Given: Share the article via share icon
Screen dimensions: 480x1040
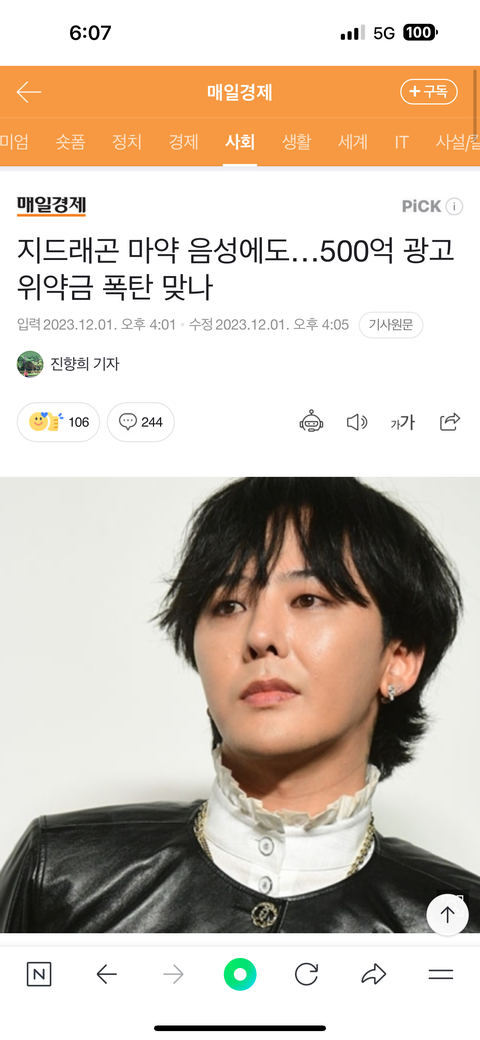Looking at the screenshot, I should 450,422.
